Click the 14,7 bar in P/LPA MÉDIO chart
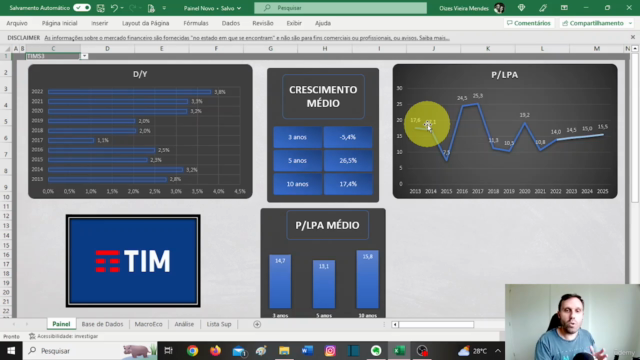Viewport: 640px width, 360px height. tap(280, 282)
